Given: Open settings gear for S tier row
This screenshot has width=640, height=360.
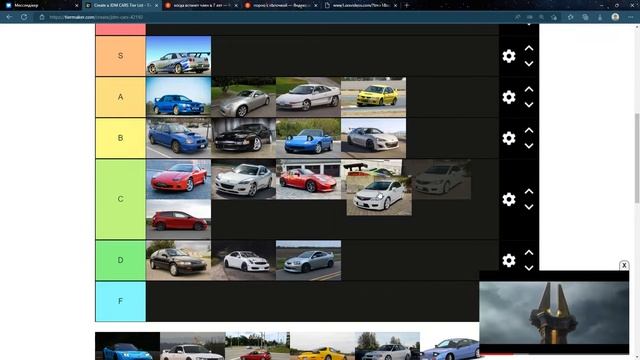Looking at the screenshot, I should coord(509,56).
